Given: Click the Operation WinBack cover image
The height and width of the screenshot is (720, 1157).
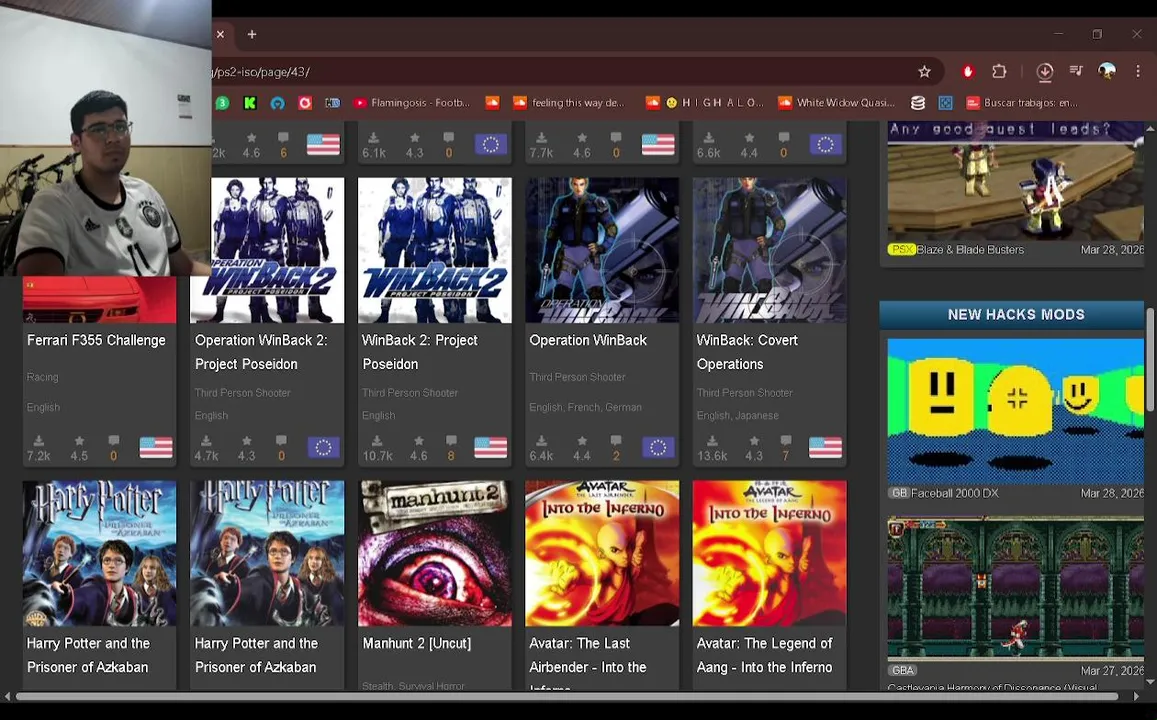Looking at the screenshot, I should click(602, 250).
